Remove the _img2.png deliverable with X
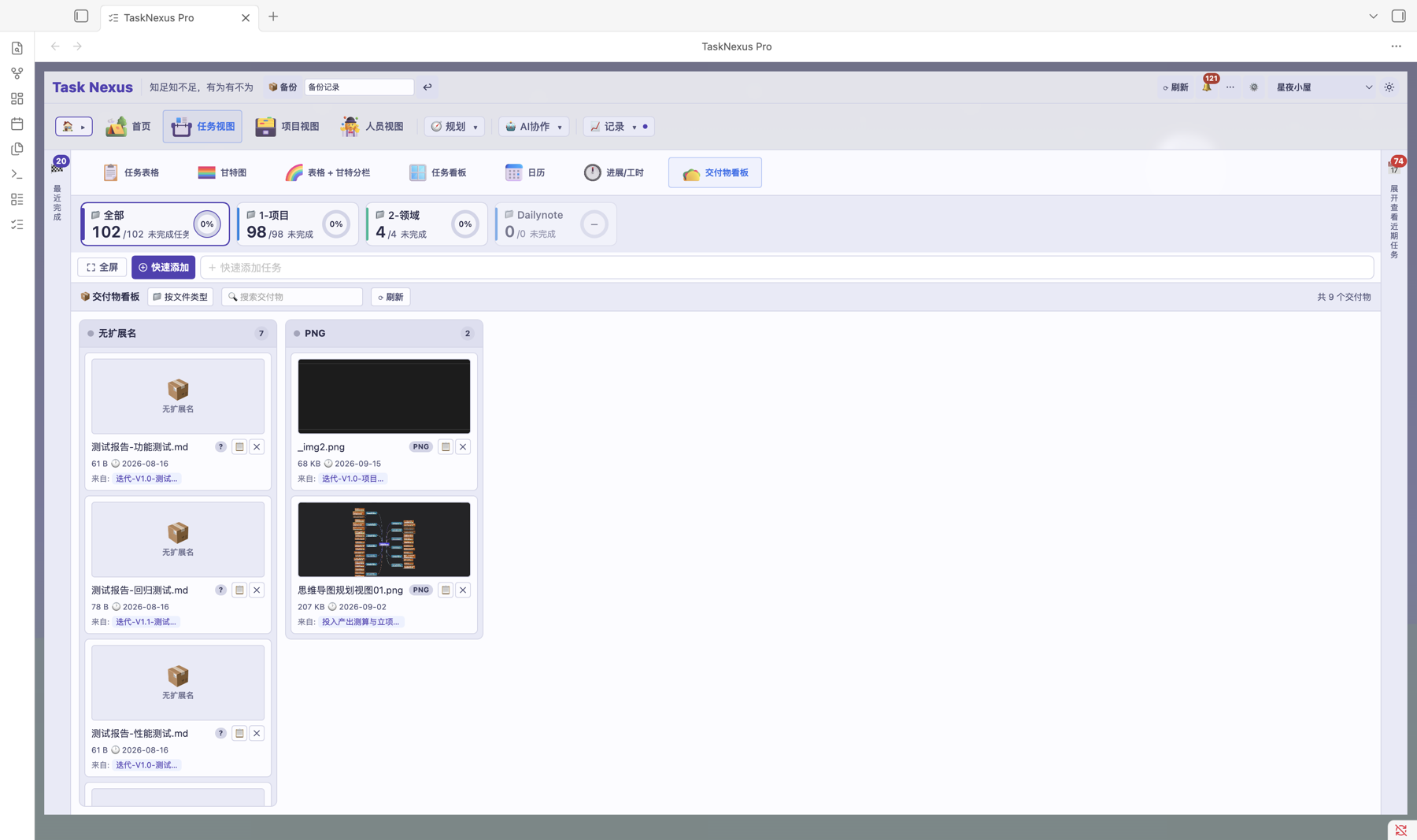1417x840 pixels. click(x=463, y=446)
